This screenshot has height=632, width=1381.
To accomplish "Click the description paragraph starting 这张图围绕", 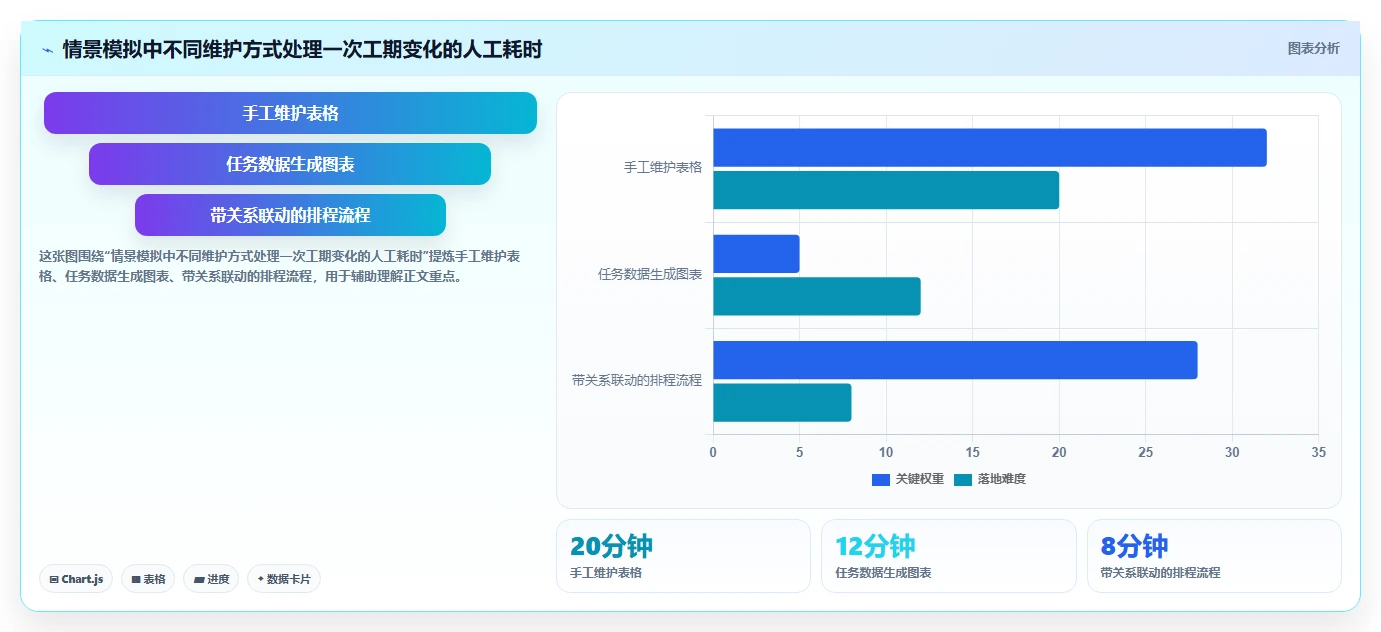I will click(280, 266).
